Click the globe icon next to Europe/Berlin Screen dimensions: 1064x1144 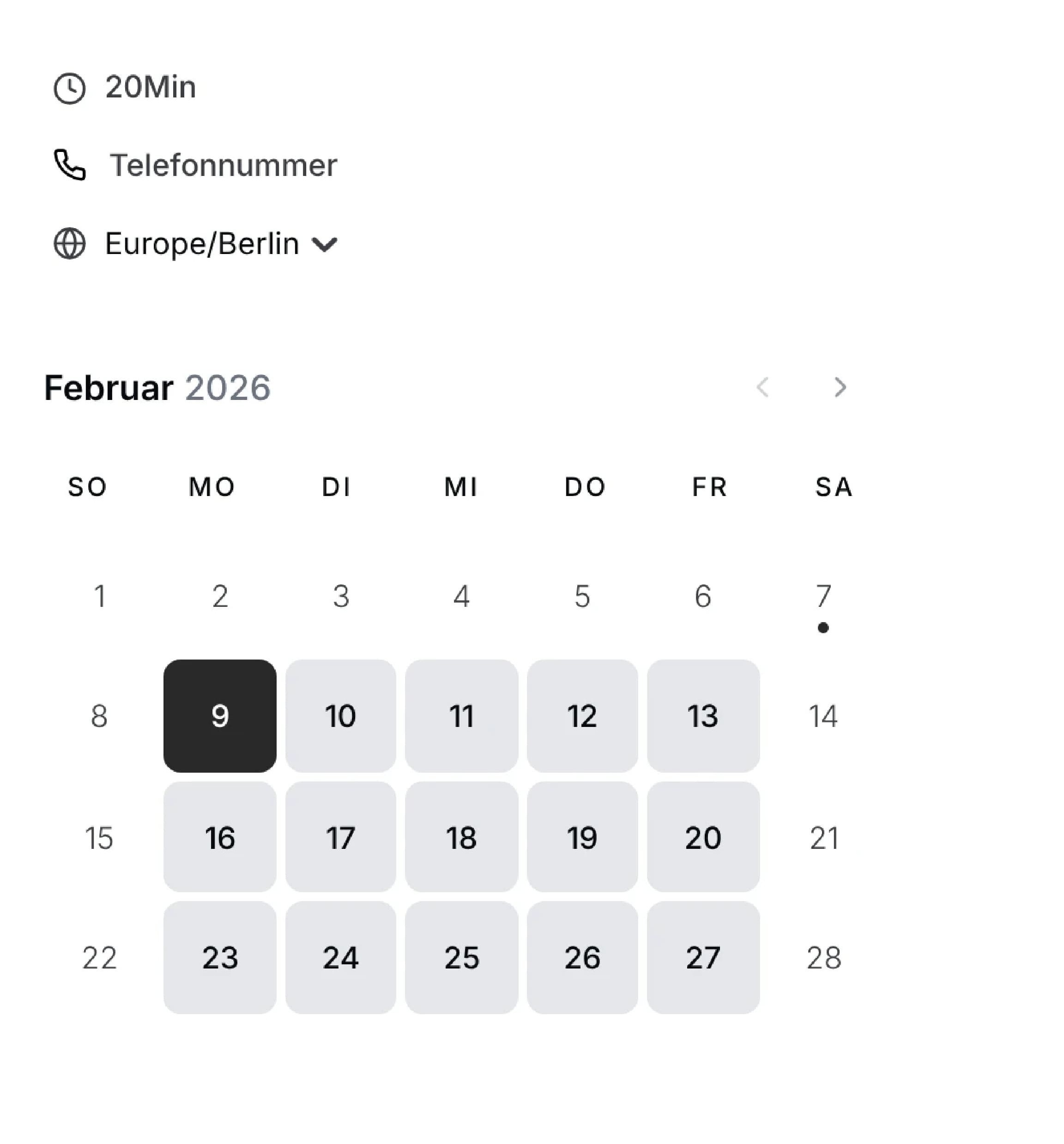coord(69,243)
